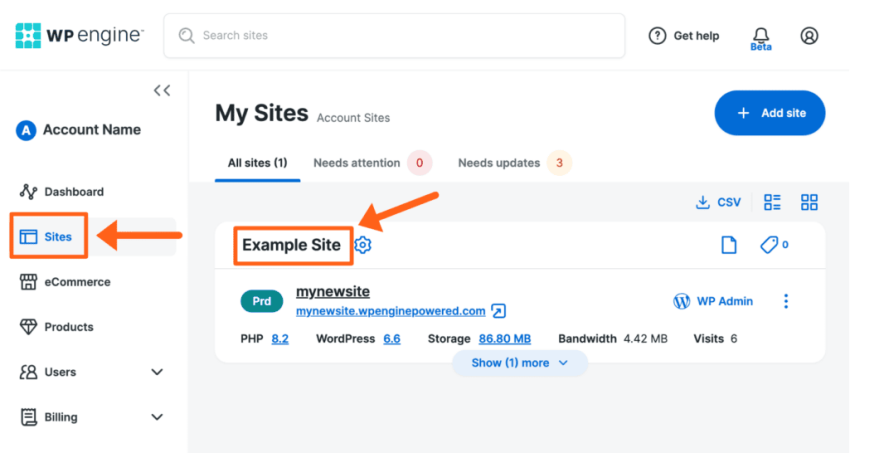Image resolution: width=884 pixels, height=453 pixels.
Task: Open WP Admin for mynewsite
Action: [x=713, y=301]
